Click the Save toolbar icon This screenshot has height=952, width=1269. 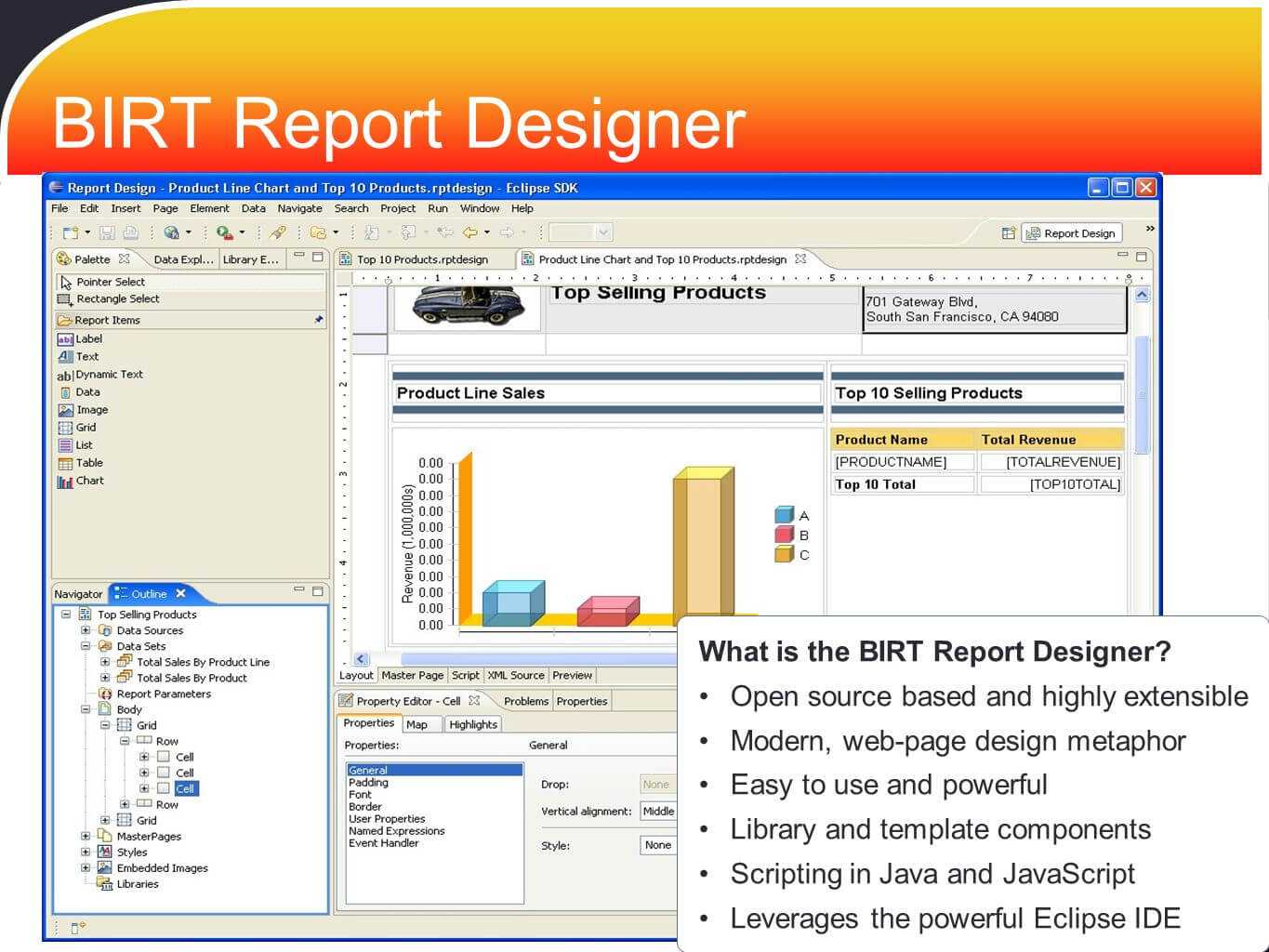click(x=107, y=232)
